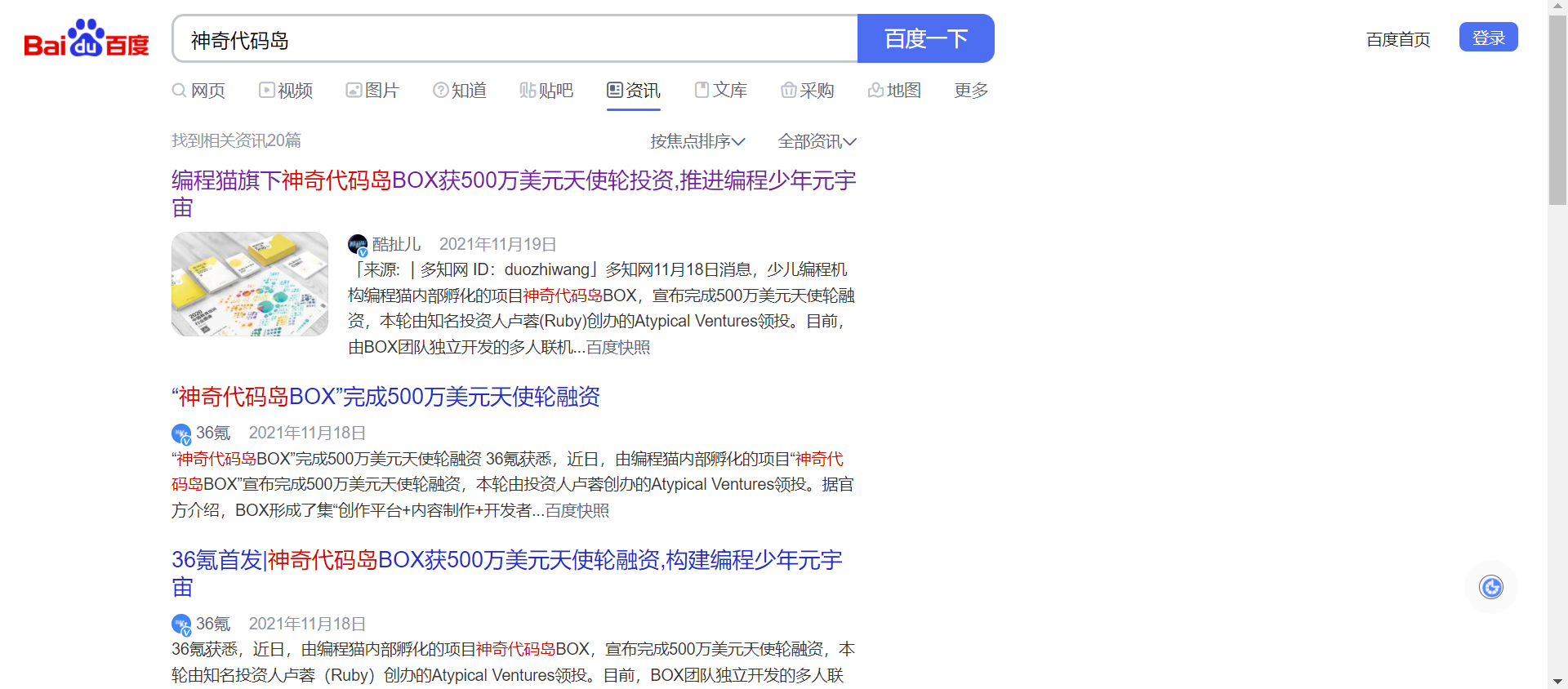Switch to the 采购 tab
The image size is (1568, 689).
pyautogui.click(x=808, y=91)
